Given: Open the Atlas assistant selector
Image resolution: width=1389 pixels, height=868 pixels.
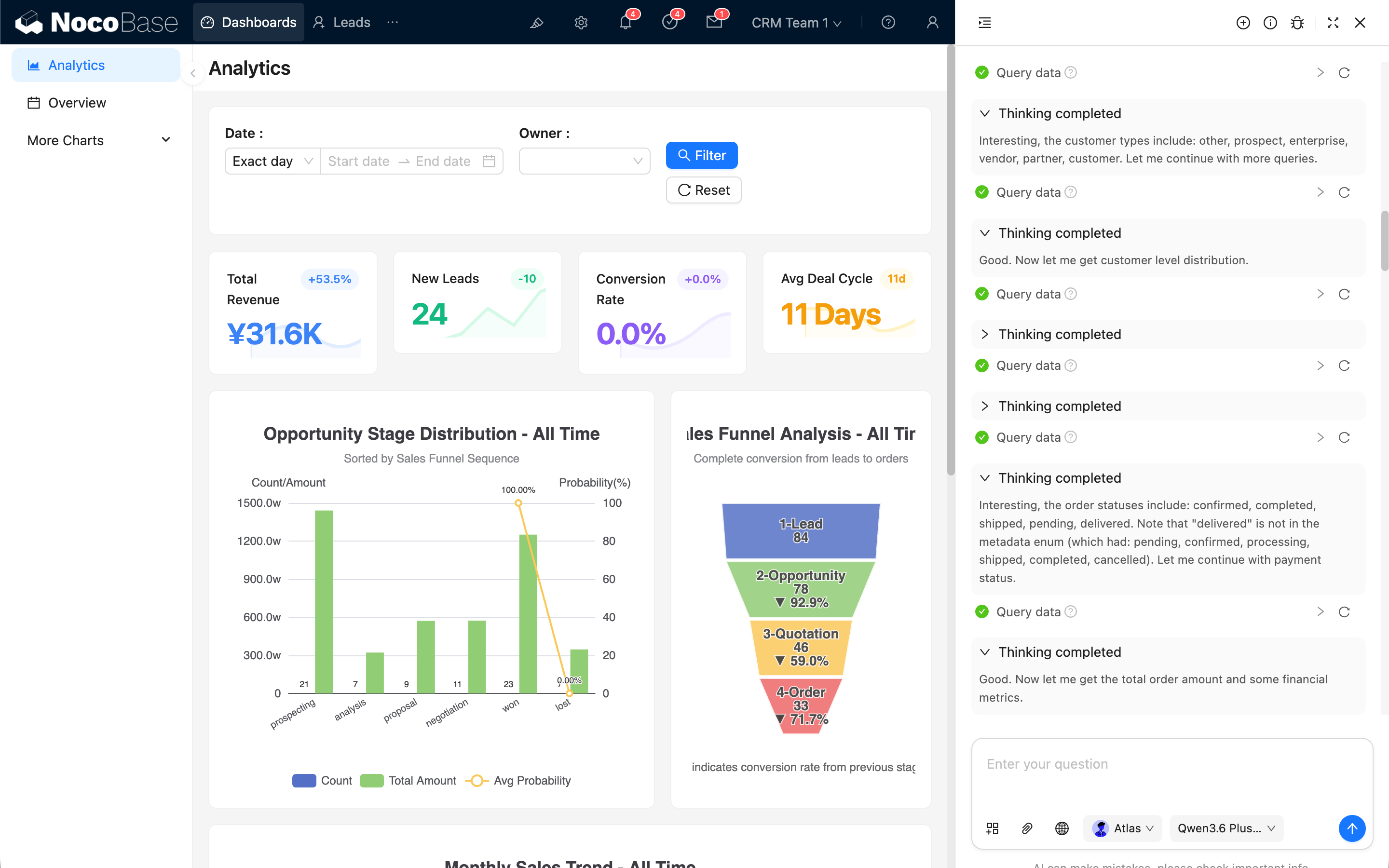Looking at the screenshot, I should coord(1123,828).
